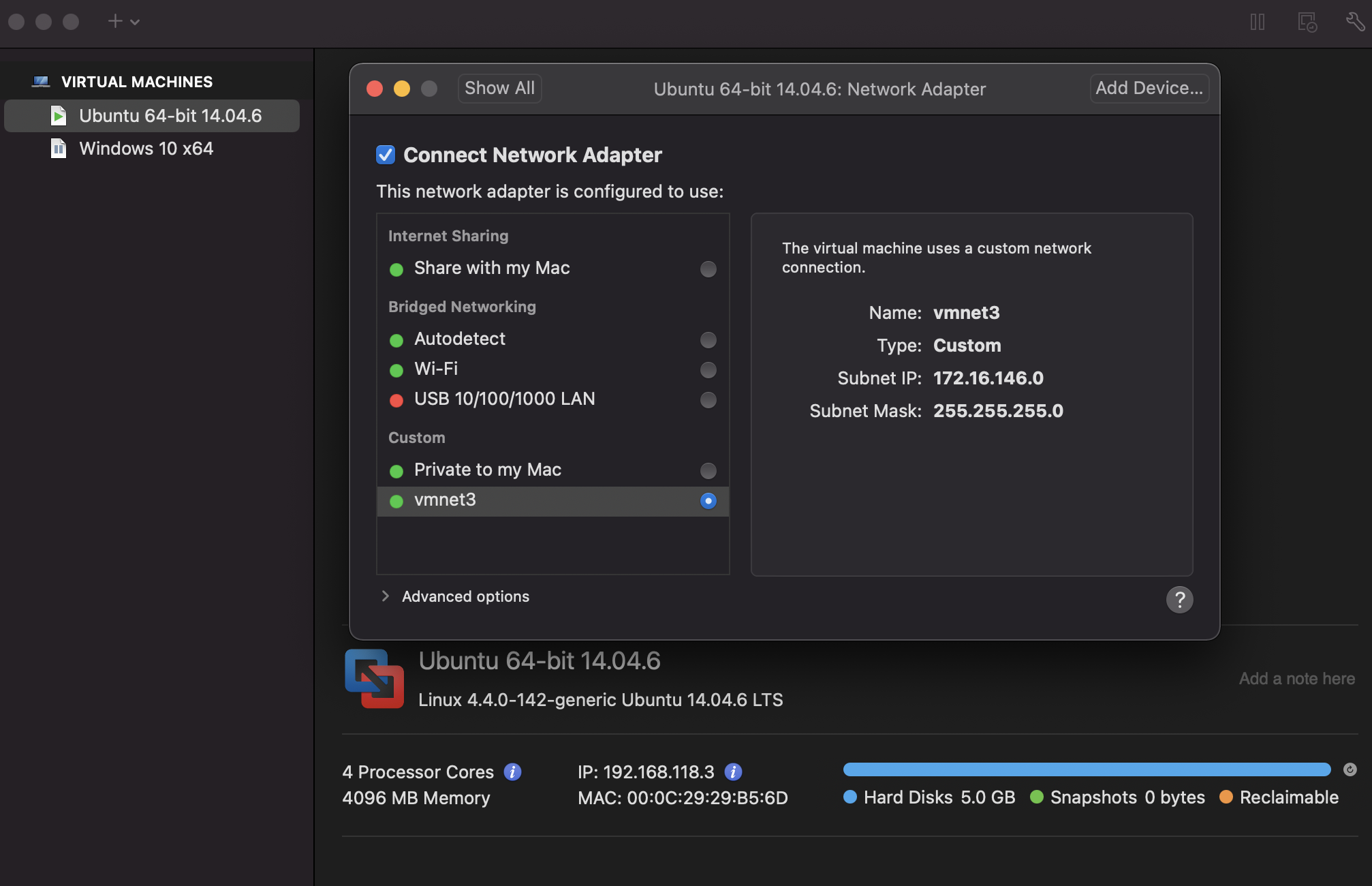Expand Advanced options disclosure chevron
The image size is (1372, 886).
click(x=386, y=596)
